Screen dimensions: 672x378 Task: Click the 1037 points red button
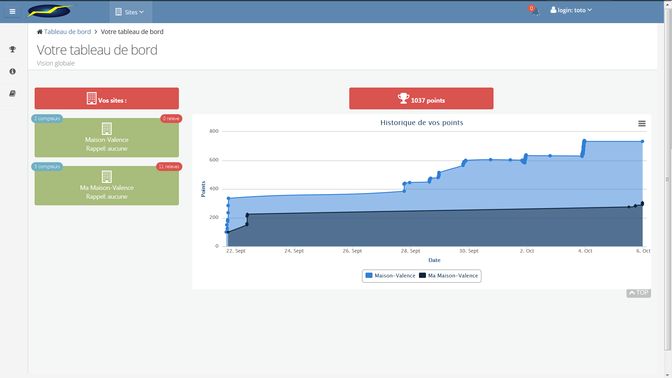pos(421,99)
